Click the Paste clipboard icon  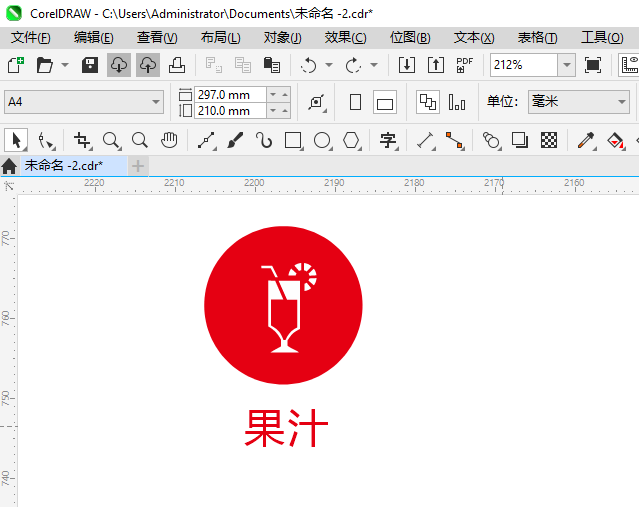click(272, 65)
